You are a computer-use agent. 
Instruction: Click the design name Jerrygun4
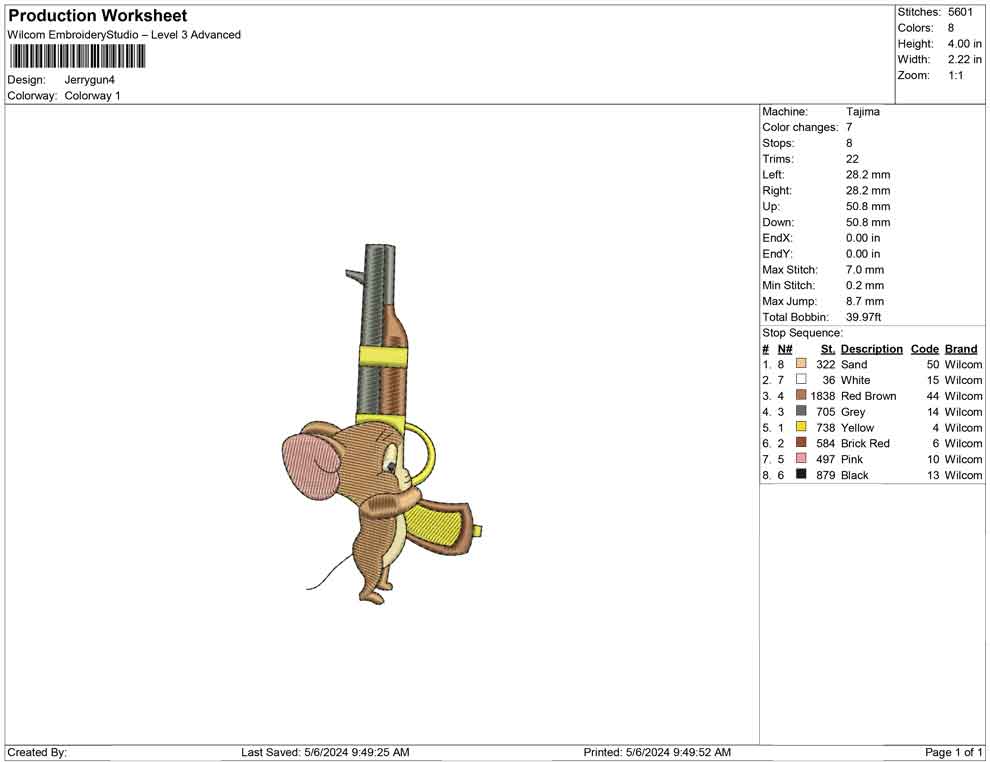coord(90,80)
